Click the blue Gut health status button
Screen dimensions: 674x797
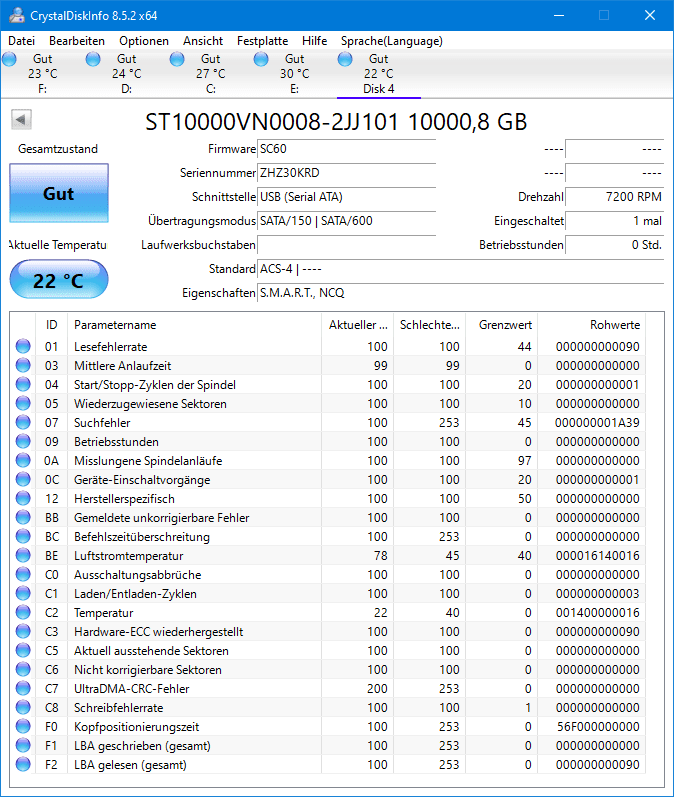click(x=59, y=193)
